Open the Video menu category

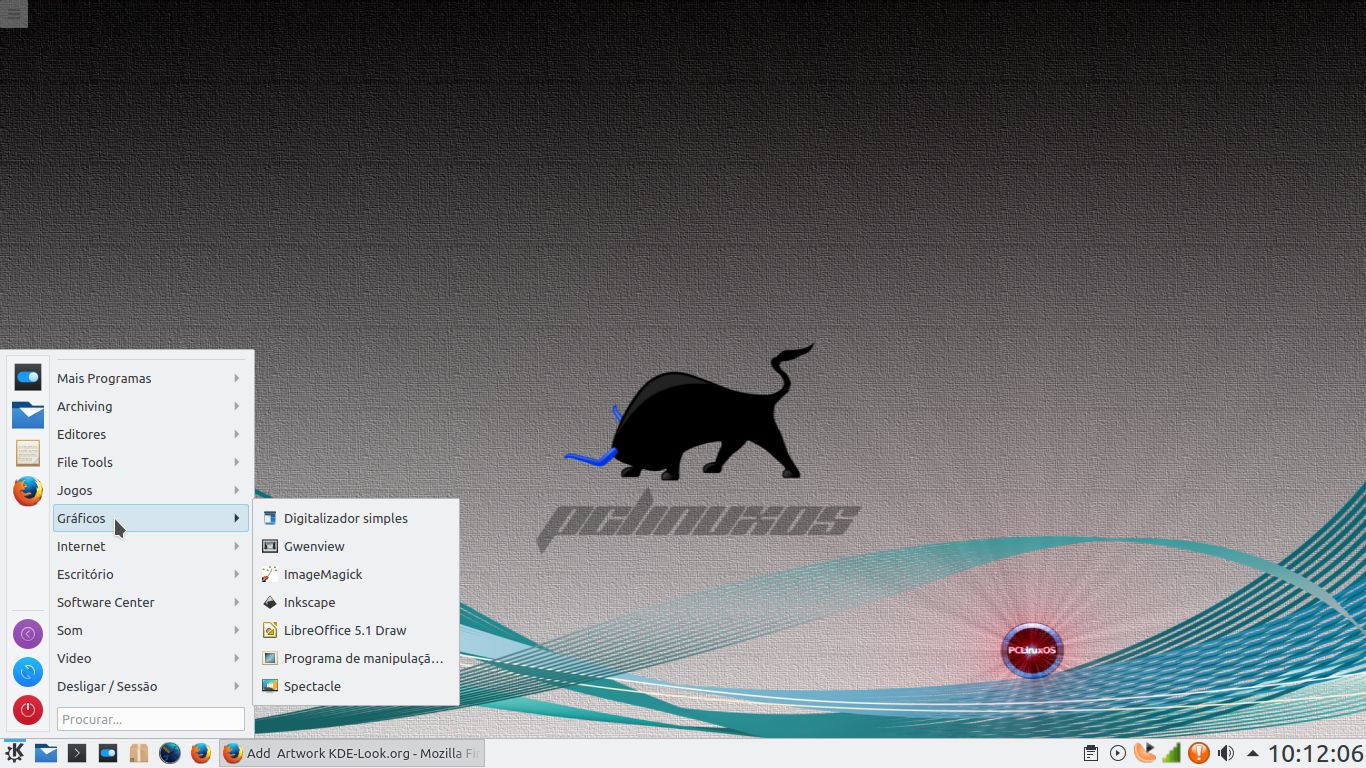150,658
